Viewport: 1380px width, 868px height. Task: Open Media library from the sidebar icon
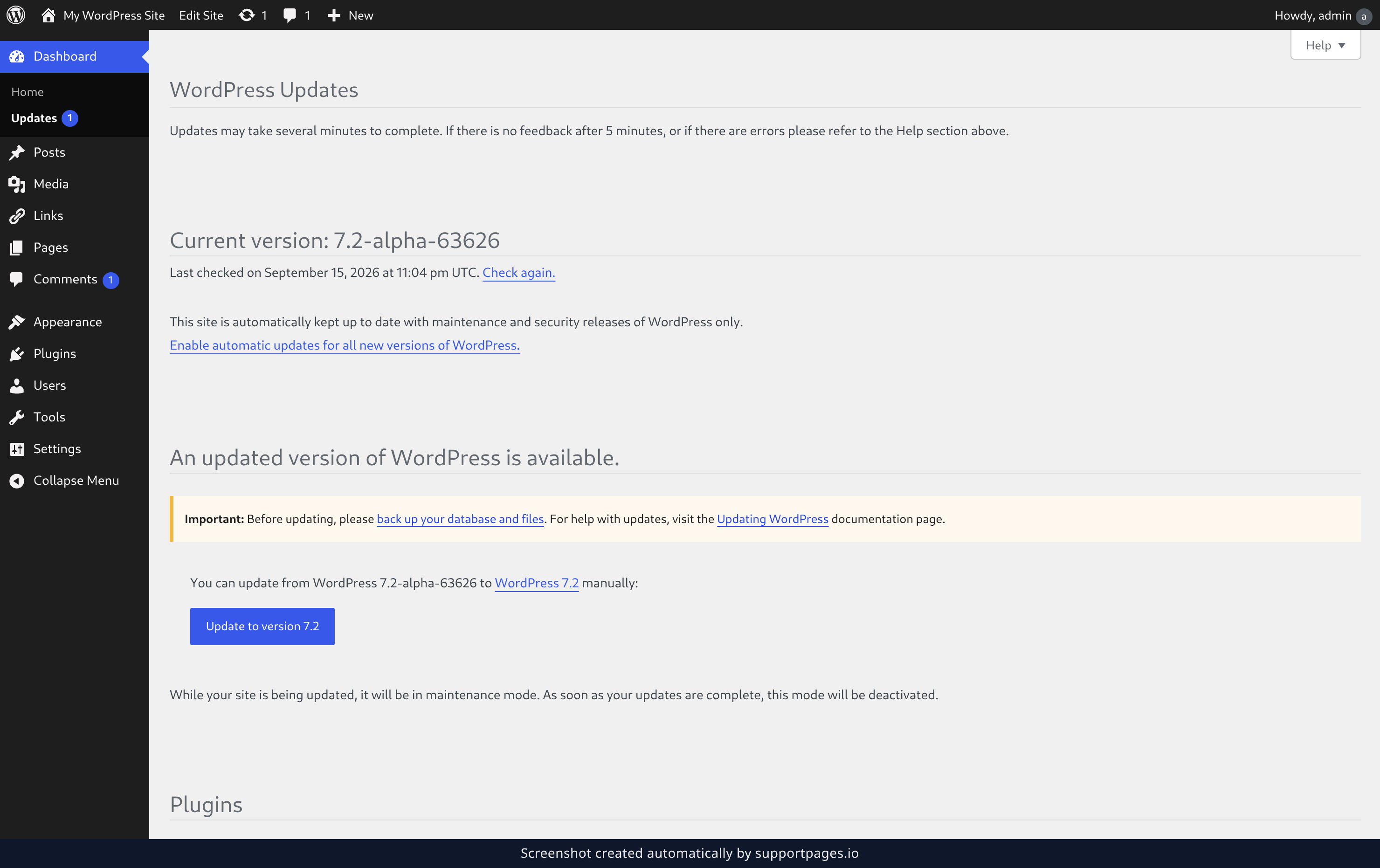click(x=17, y=184)
